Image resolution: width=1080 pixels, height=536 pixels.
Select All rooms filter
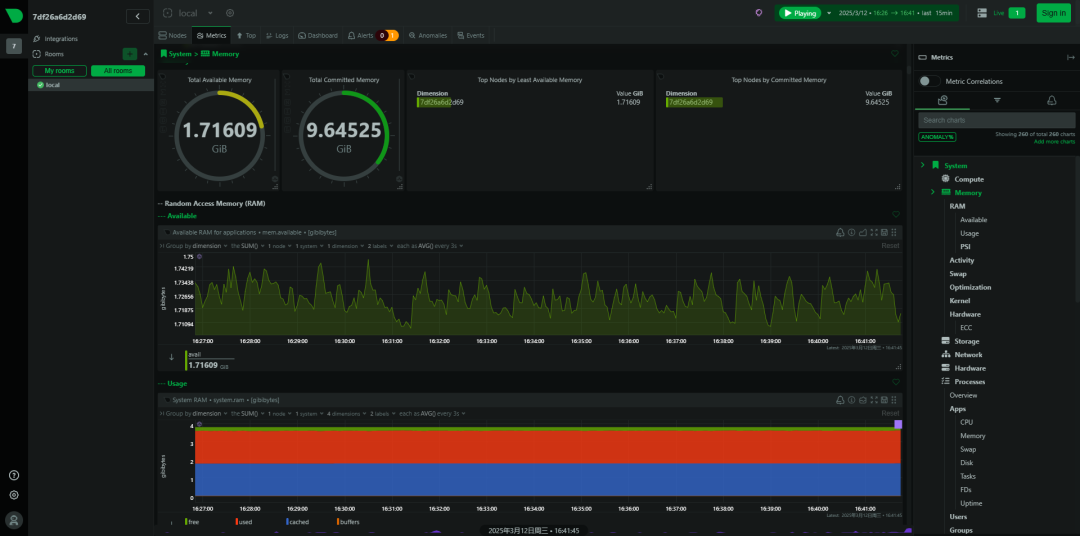click(x=118, y=71)
